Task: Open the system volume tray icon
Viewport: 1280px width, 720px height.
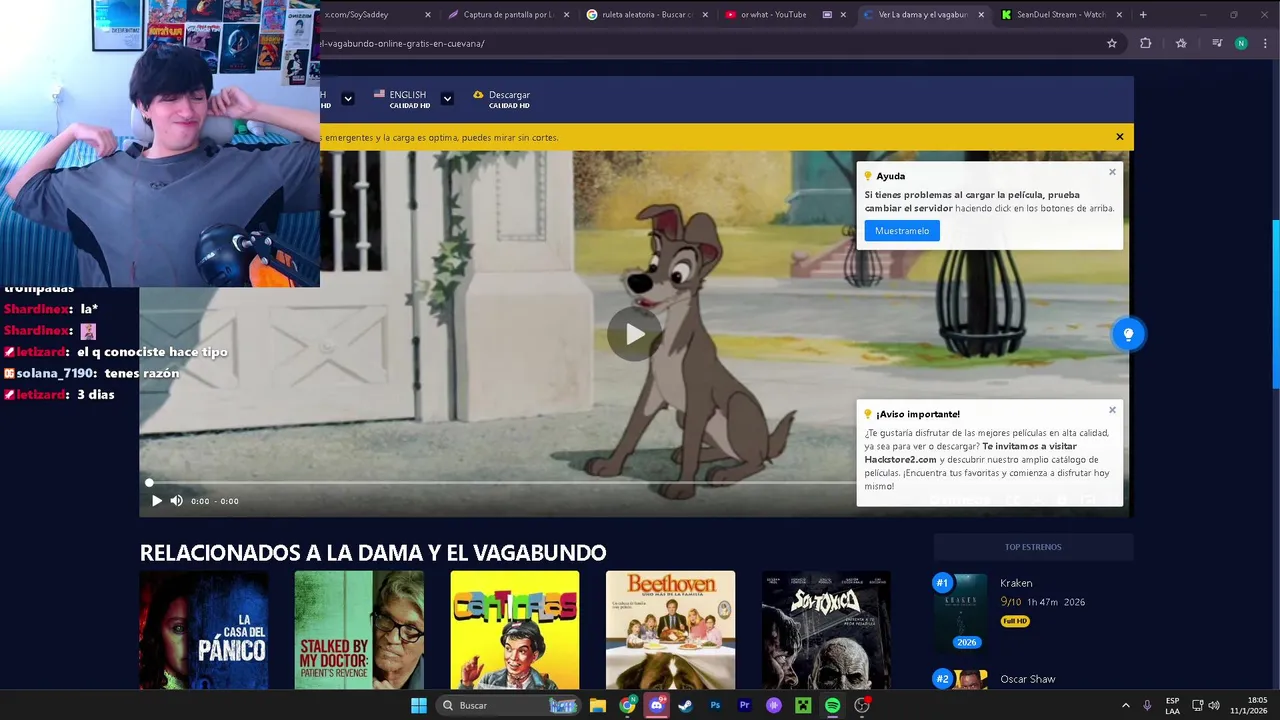Action: tap(1214, 706)
